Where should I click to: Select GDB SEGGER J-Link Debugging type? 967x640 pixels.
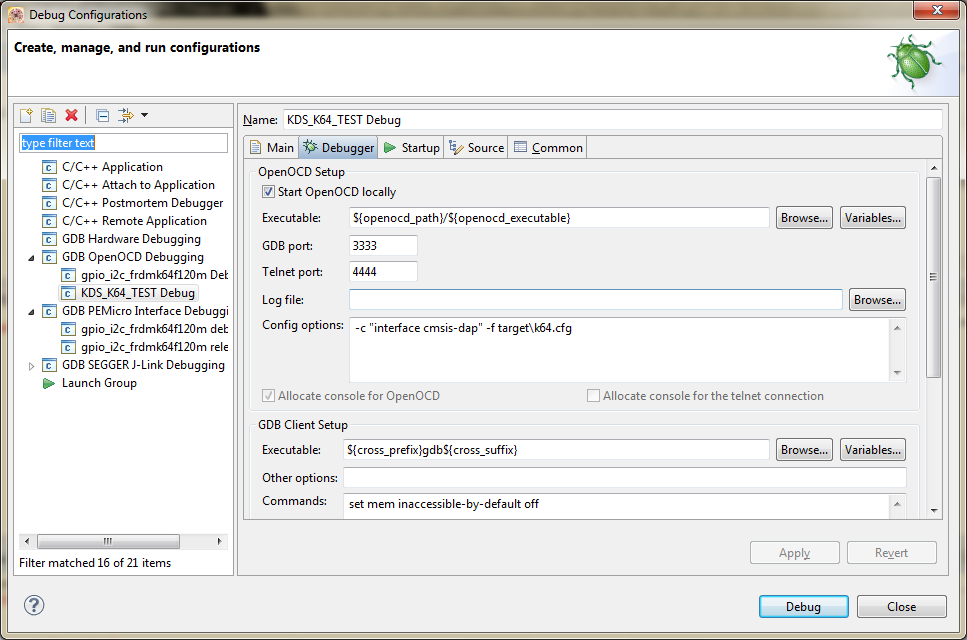pyautogui.click(x=143, y=364)
